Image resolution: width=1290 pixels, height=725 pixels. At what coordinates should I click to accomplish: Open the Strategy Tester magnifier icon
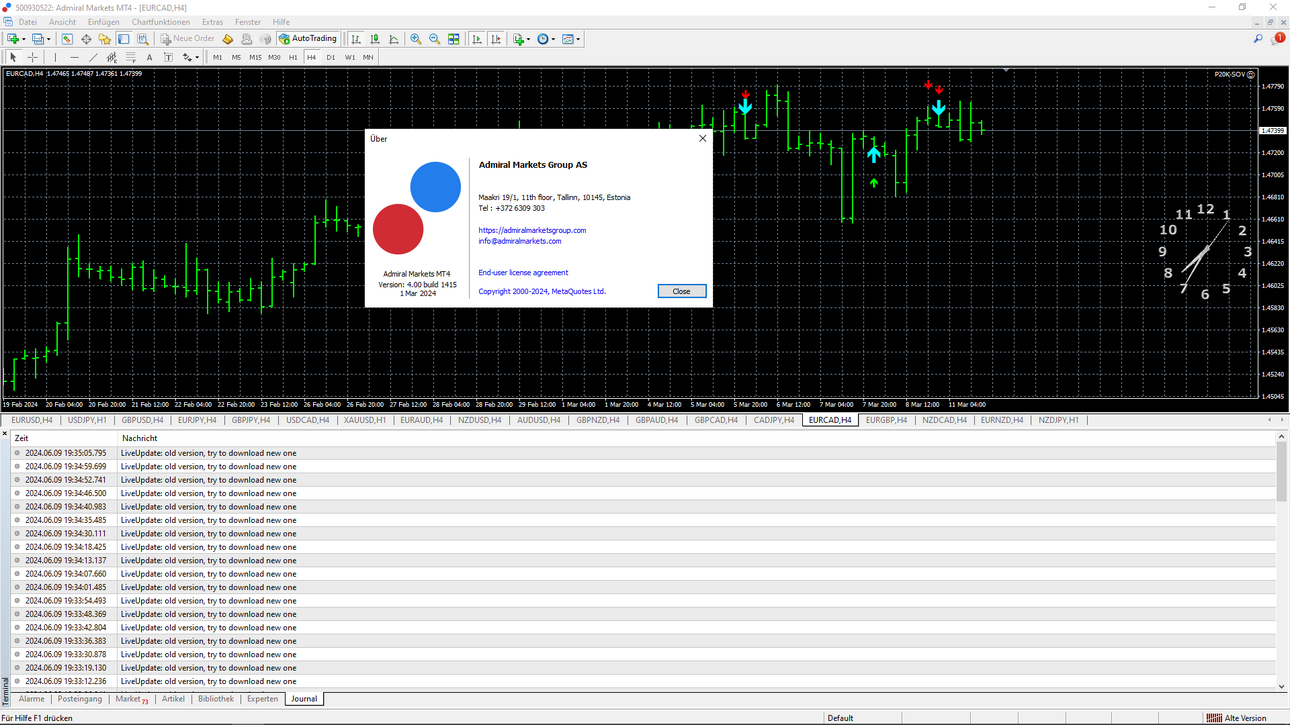[143, 39]
